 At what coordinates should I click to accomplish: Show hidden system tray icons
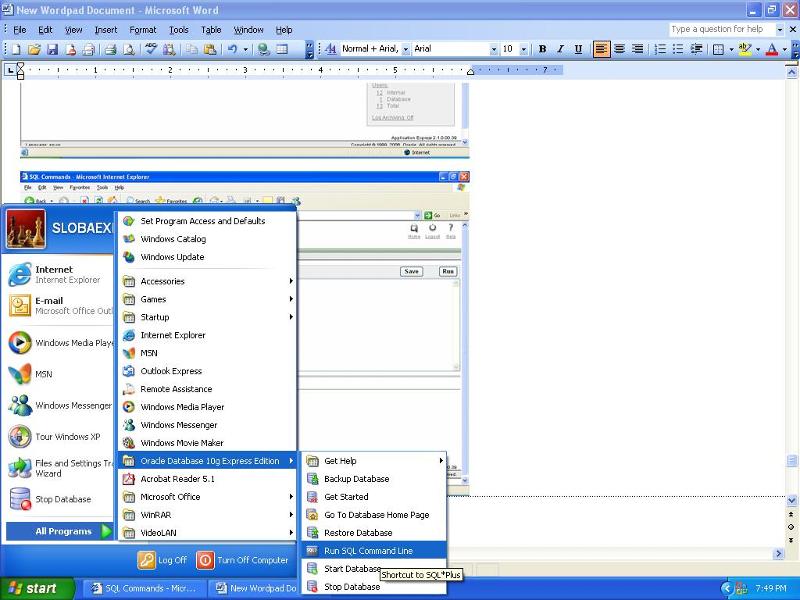727,588
